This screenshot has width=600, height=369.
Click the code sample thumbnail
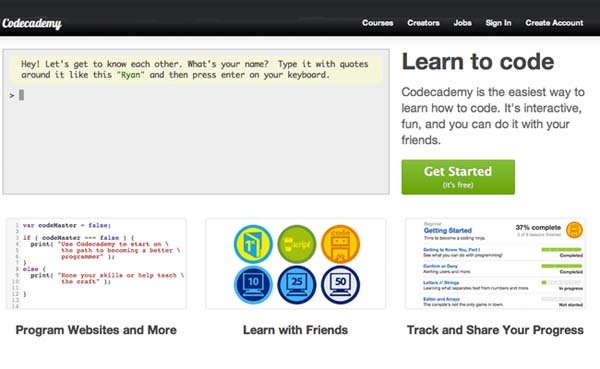coord(96,263)
